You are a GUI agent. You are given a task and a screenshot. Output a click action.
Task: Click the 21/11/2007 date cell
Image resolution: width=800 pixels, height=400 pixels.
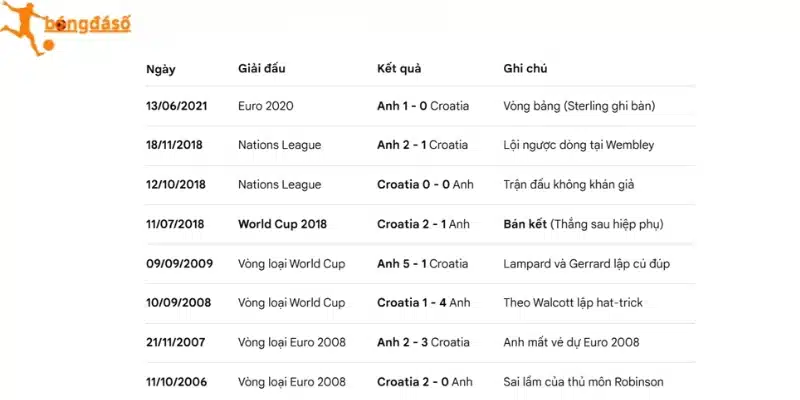coord(175,342)
